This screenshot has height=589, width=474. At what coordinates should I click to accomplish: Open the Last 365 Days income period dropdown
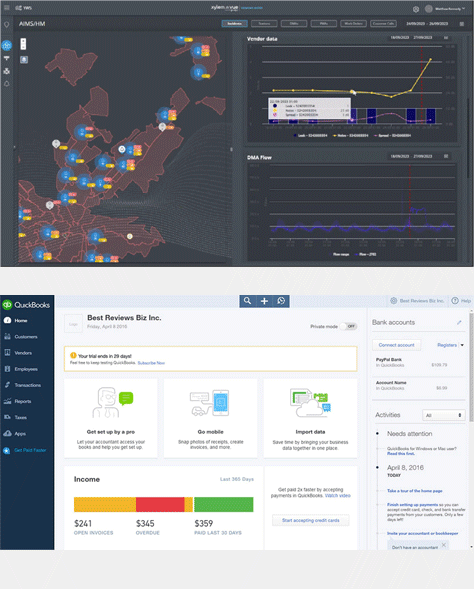coord(237,479)
